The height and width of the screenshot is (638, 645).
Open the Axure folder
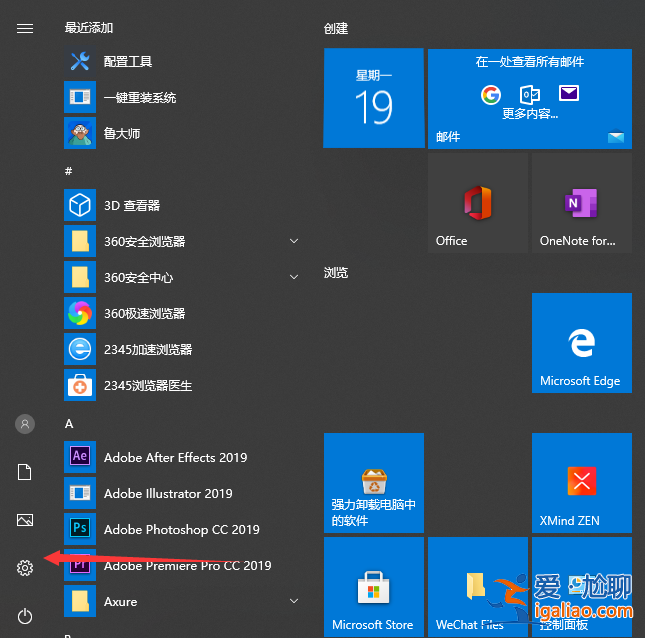[x=183, y=601]
